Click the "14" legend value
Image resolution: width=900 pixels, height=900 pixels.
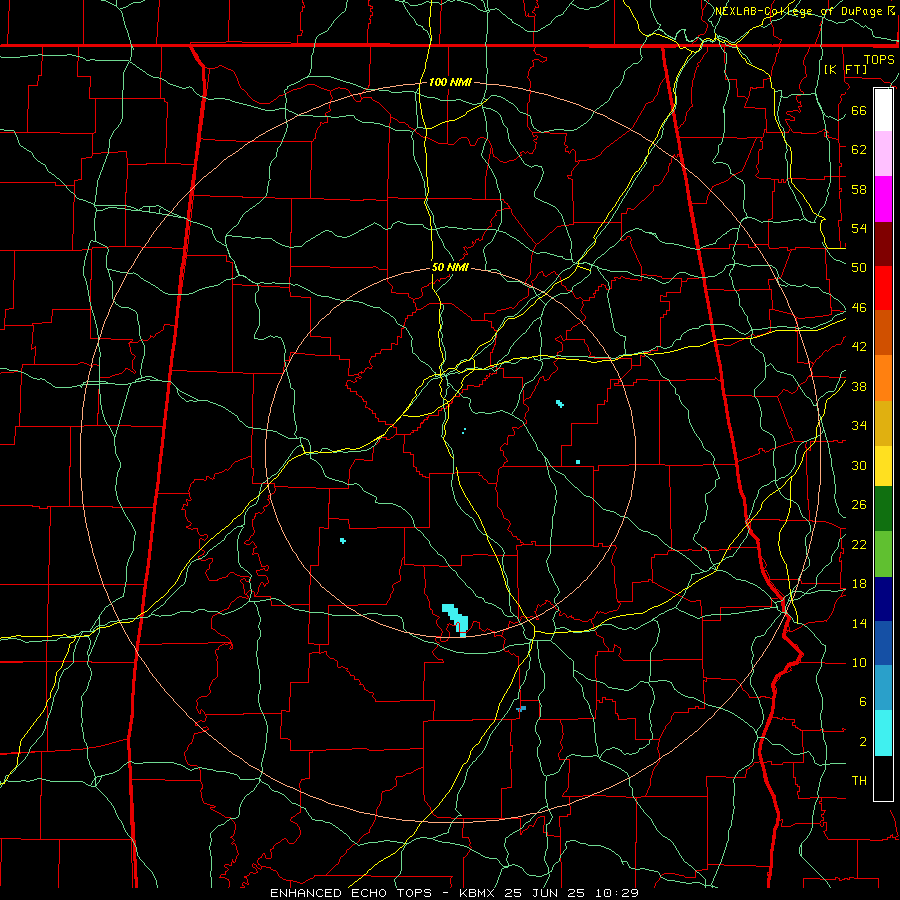(x=859, y=623)
